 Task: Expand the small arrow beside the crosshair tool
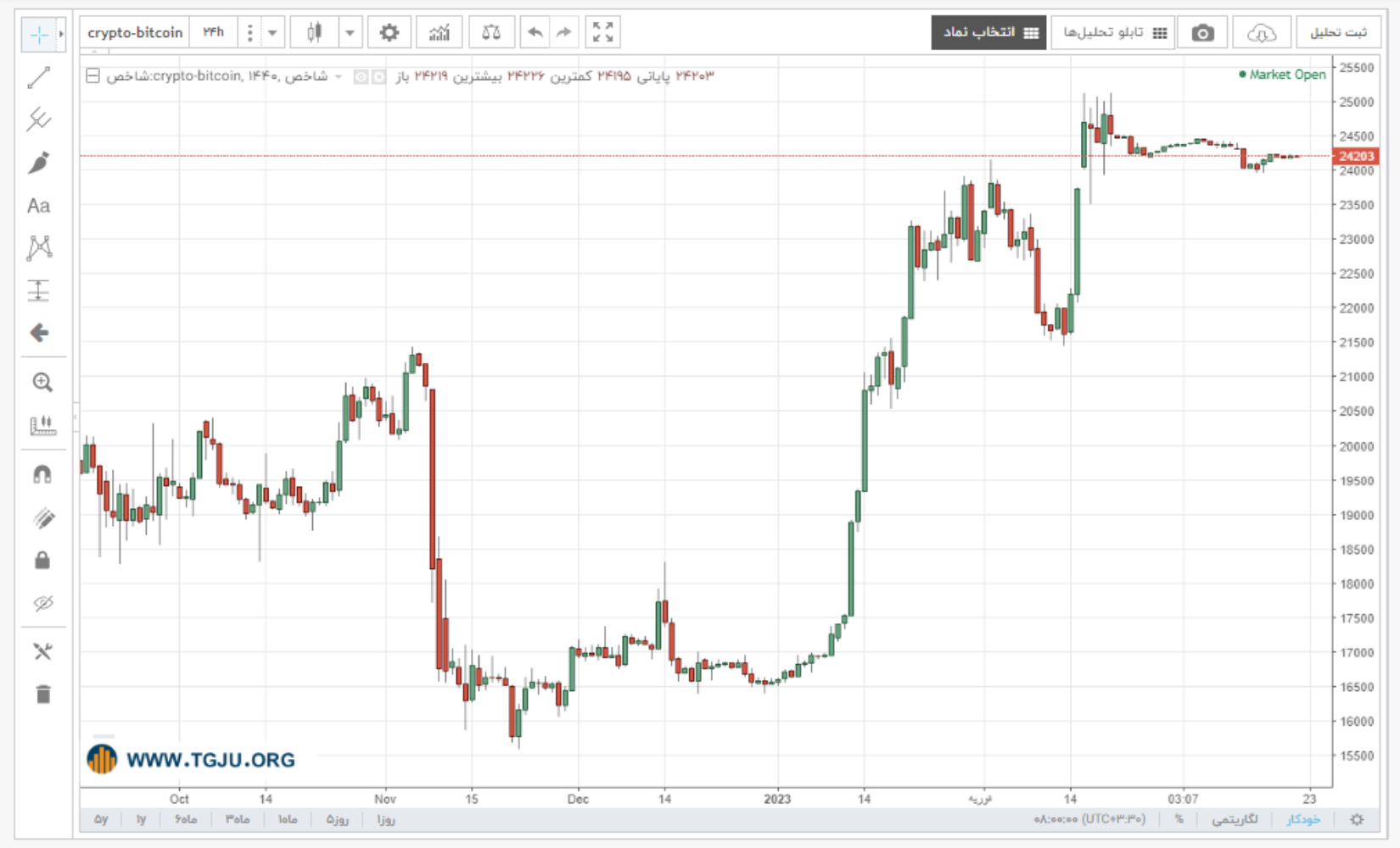coord(61,35)
